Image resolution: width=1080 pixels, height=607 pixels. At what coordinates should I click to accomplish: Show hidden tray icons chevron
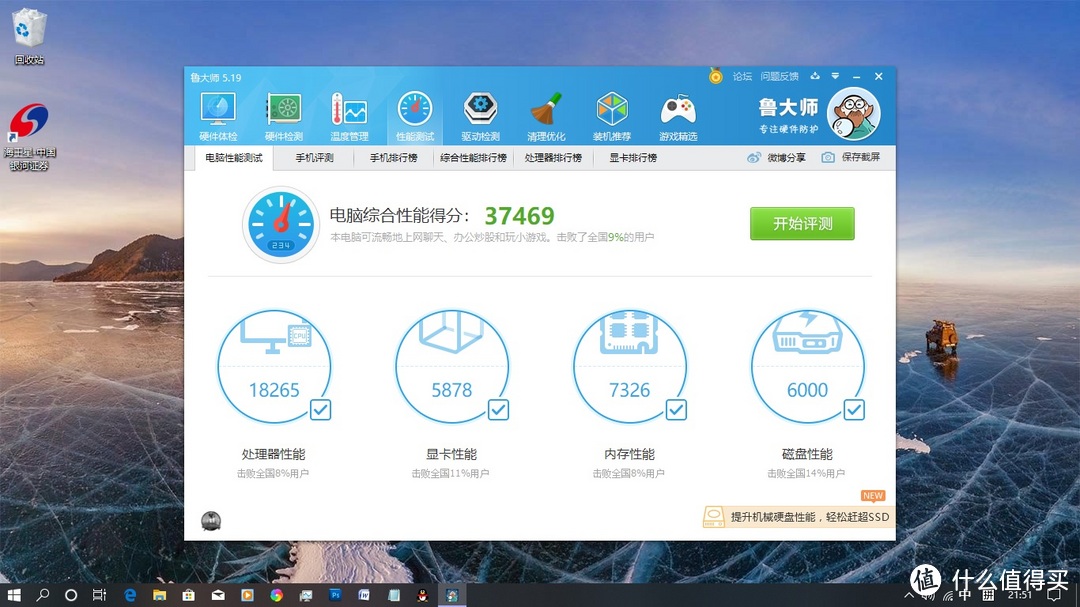[x=908, y=595]
